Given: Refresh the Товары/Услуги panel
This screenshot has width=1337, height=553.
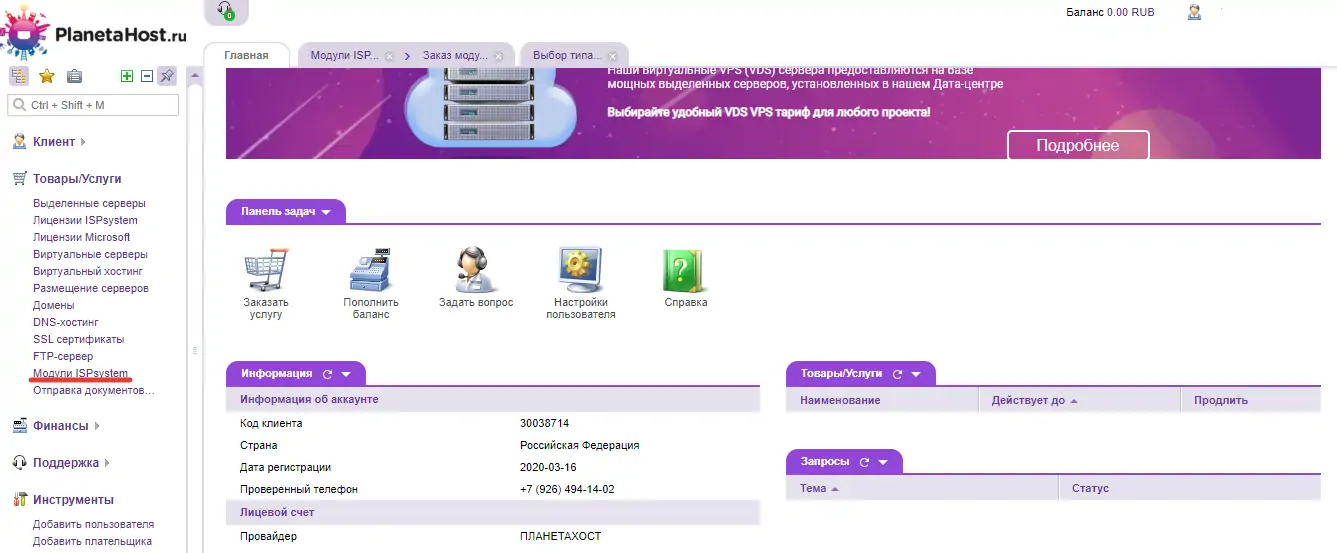Looking at the screenshot, I should 897,374.
